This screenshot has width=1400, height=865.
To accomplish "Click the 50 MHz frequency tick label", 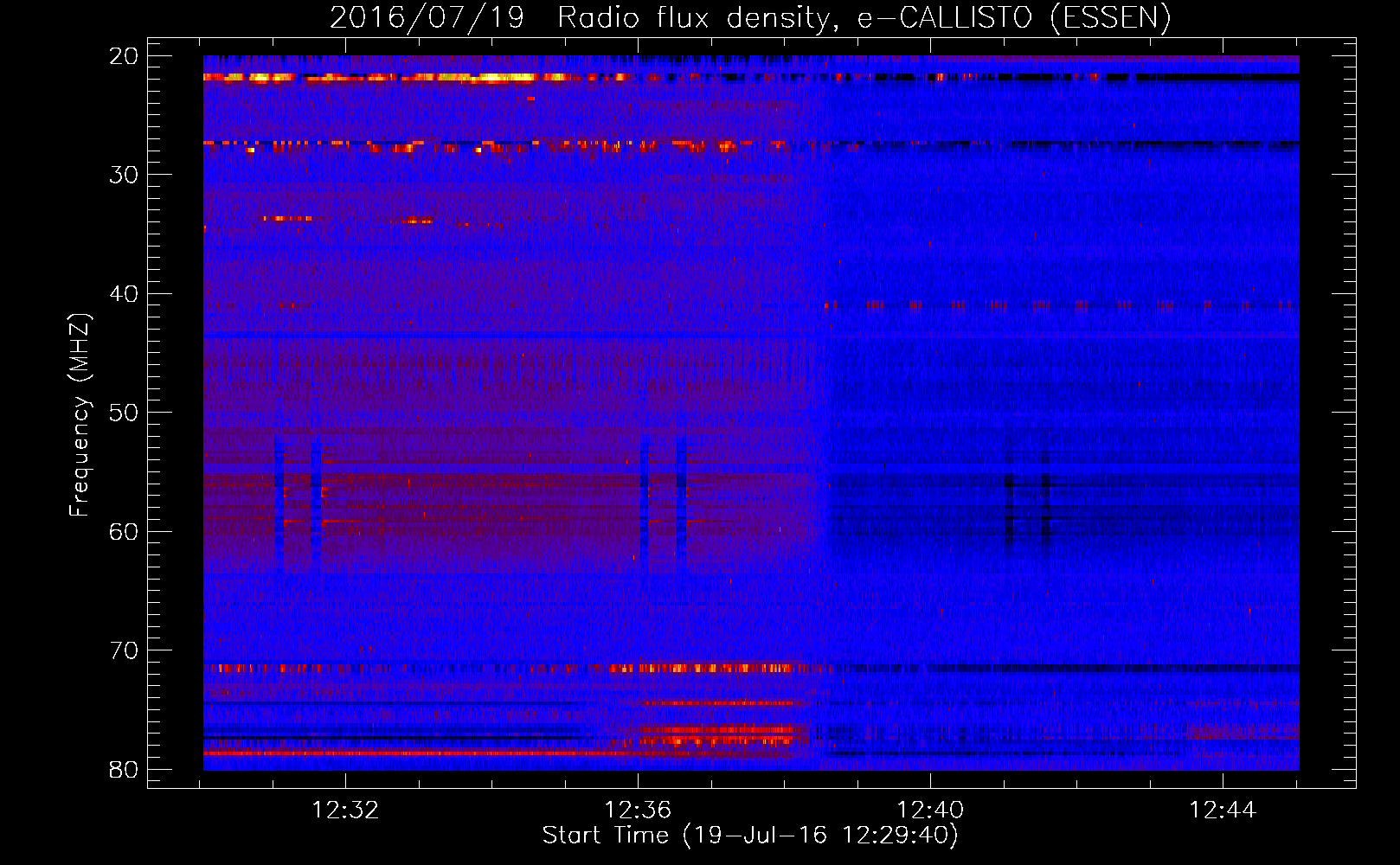I will pyautogui.click(x=125, y=413).
